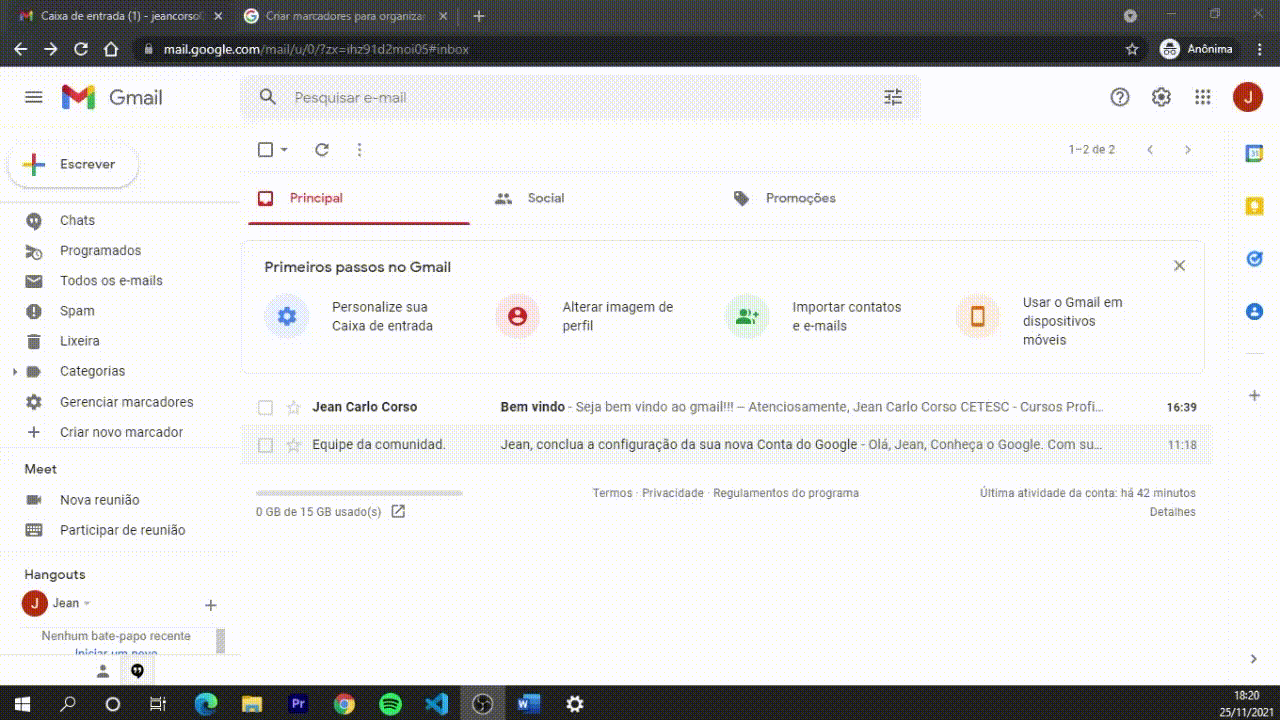Click the Escrever compose button
Screen dimensions: 1280x720
(73, 165)
